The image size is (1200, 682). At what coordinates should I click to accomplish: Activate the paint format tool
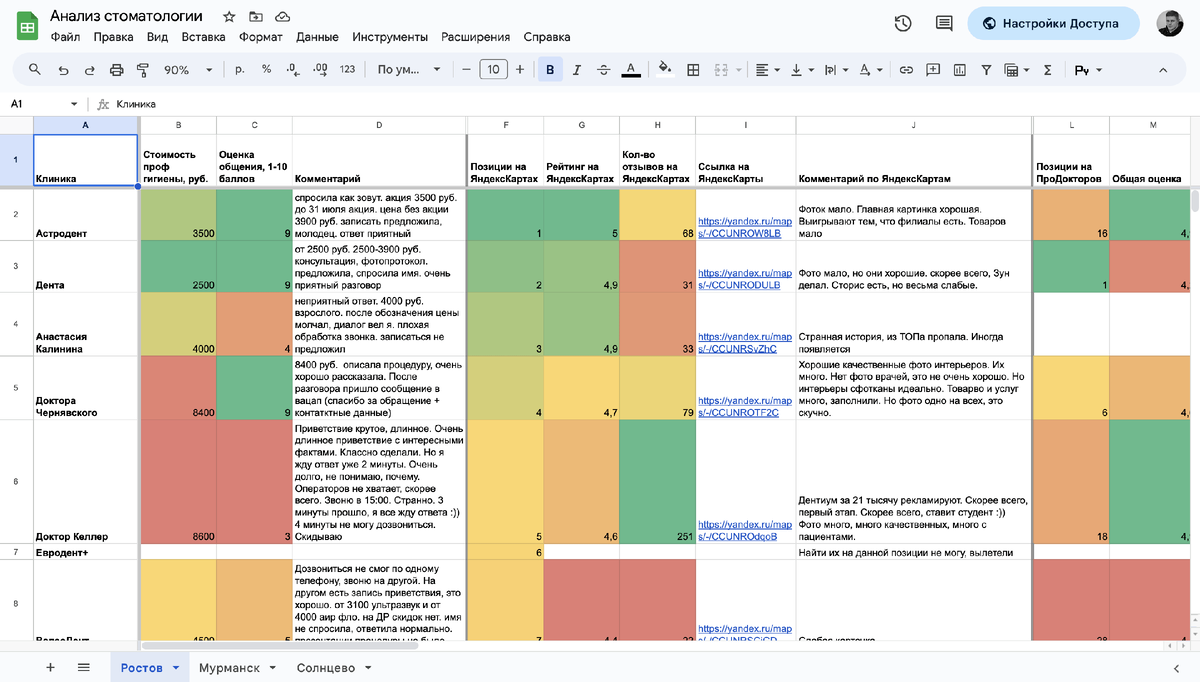tap(142, 70)
